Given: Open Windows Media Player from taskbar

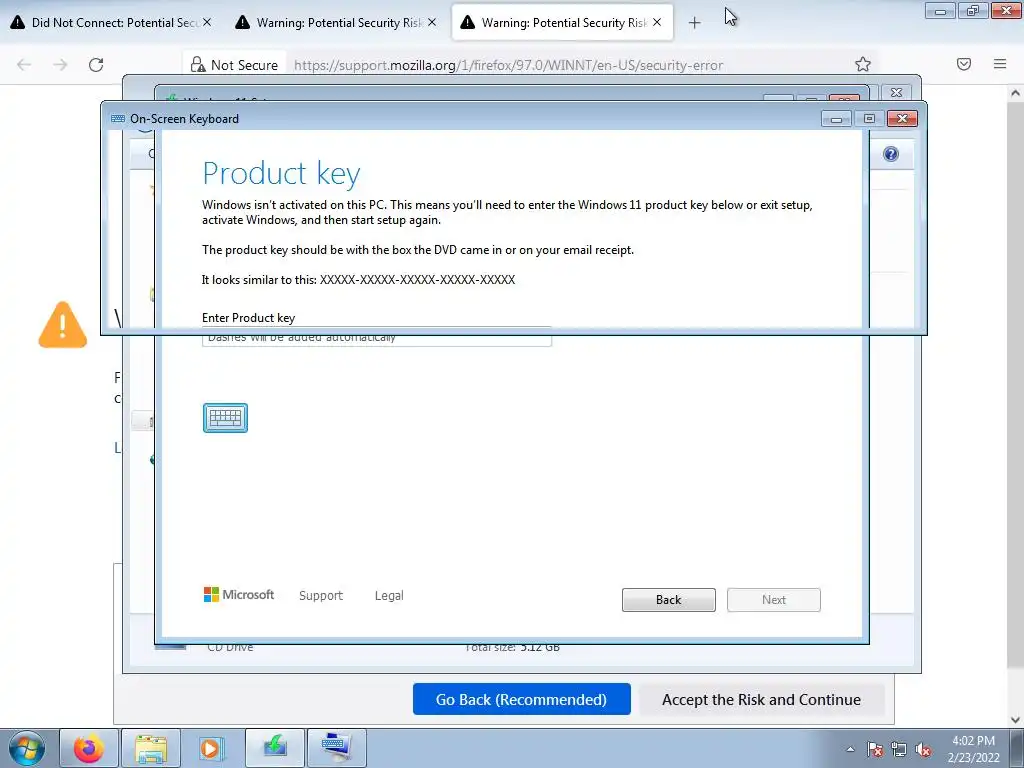Looking at the screenshot, I should (210, 748).
